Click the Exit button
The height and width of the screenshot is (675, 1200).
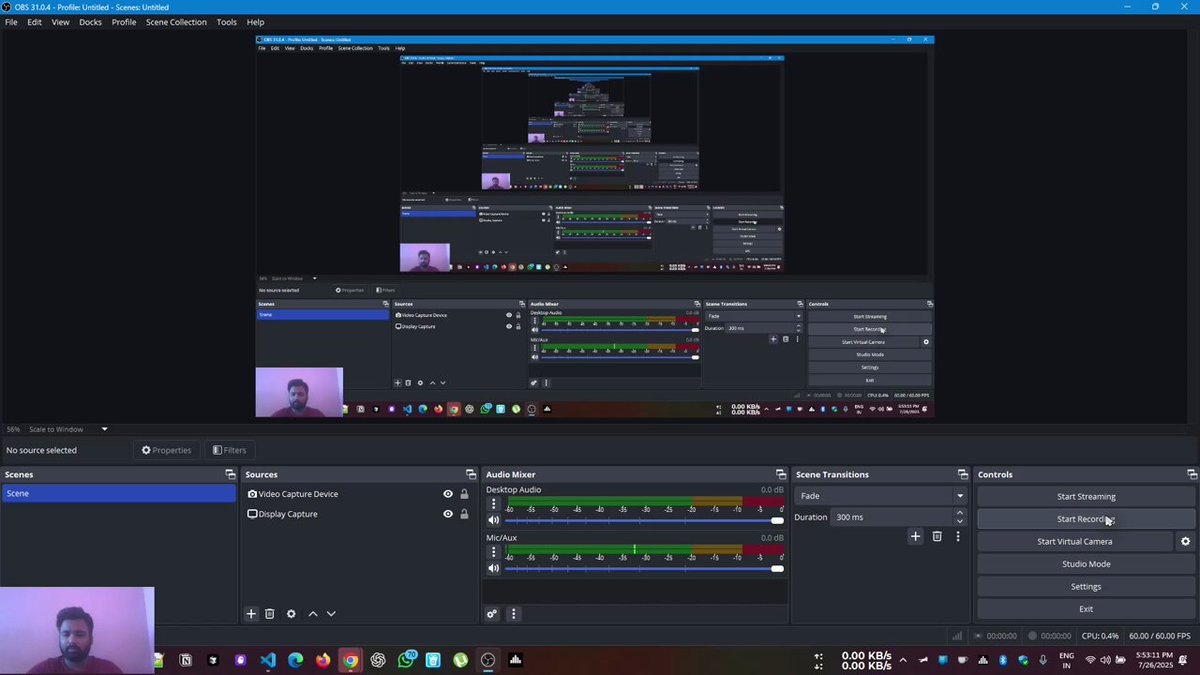tap(1086, 609)
